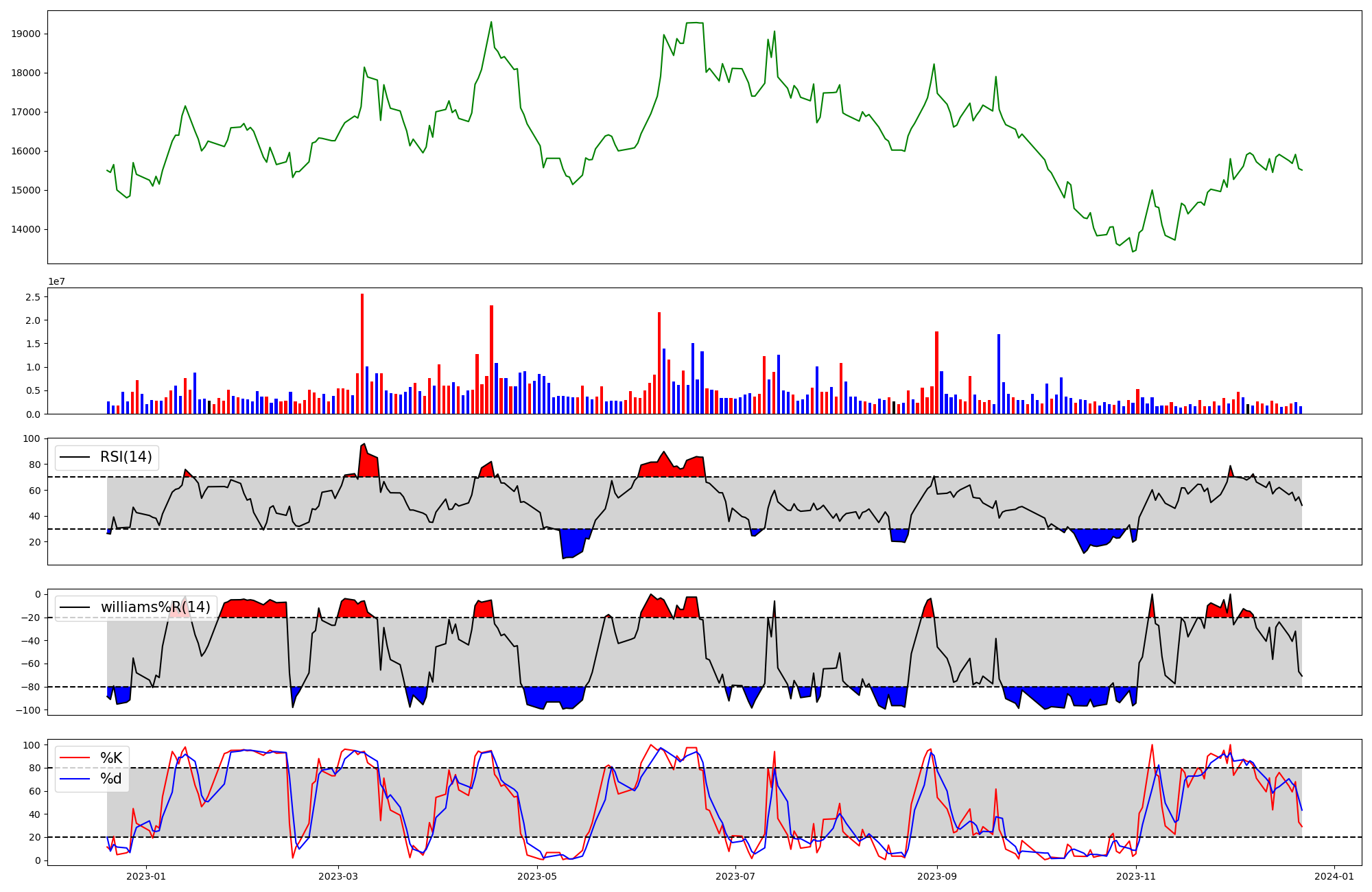Click the williams%R(14) legend label

tap(155, 607)
